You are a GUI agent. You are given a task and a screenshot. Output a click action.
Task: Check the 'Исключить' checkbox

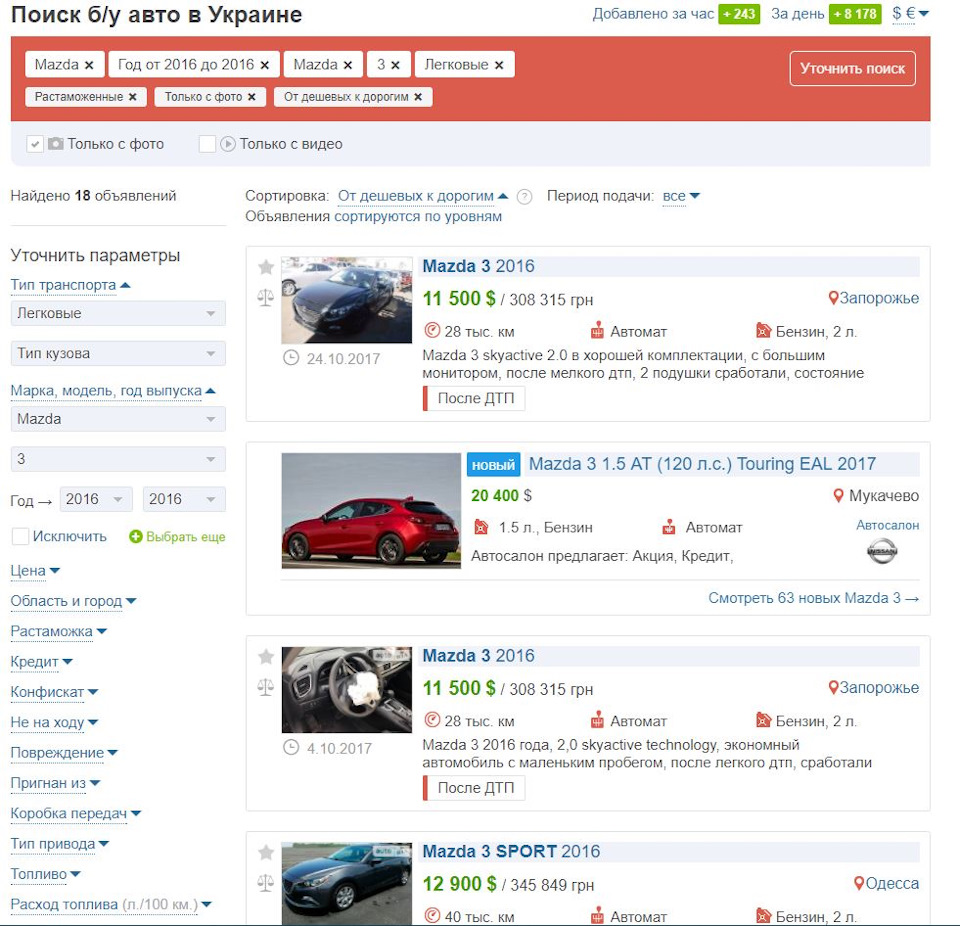[x=20, y=536]
